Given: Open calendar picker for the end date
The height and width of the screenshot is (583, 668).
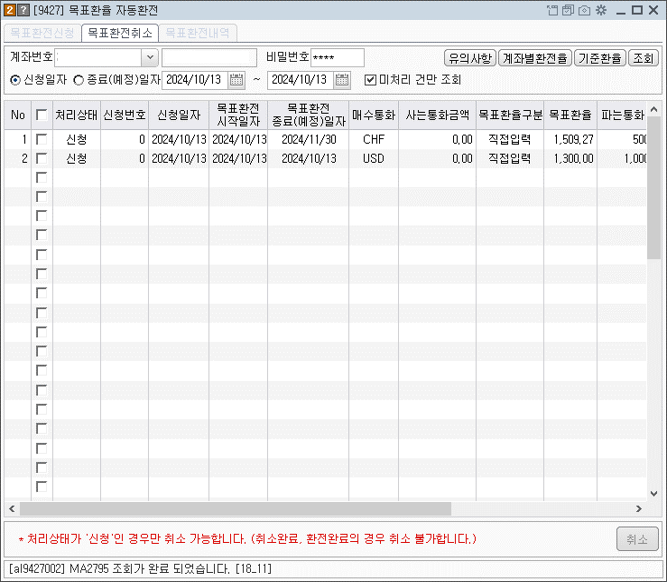Looking at the screenshot, I should pos(342,79).
